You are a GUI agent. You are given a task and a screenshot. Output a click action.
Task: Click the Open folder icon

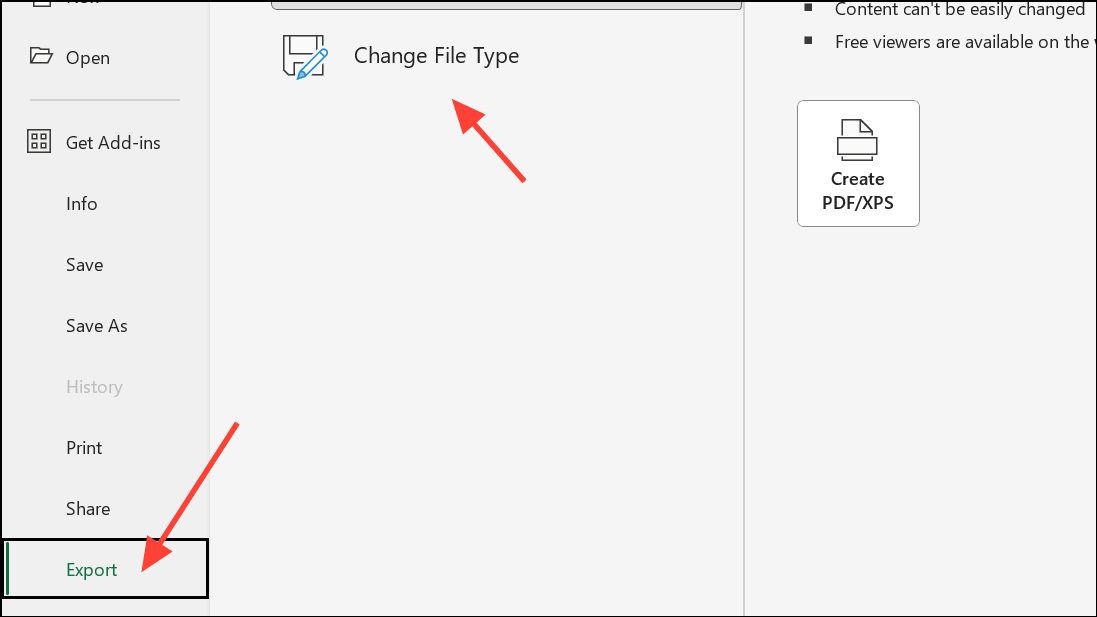(x=40, y=56)
